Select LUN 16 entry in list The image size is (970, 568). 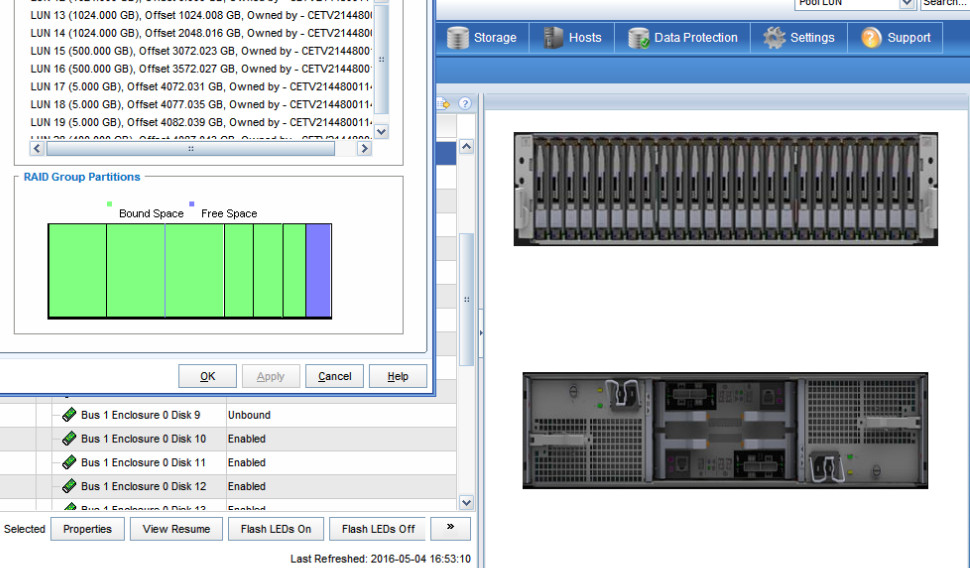201,69
